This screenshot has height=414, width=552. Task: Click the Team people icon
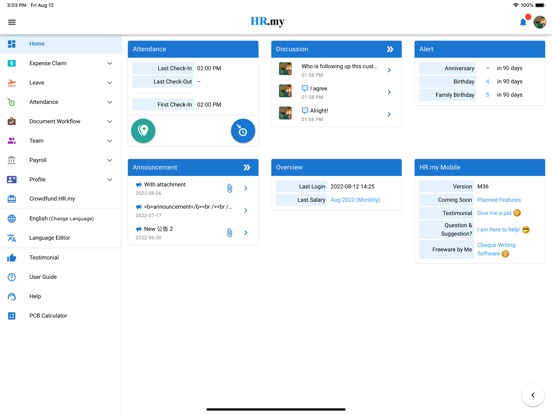tap(12, 141)
